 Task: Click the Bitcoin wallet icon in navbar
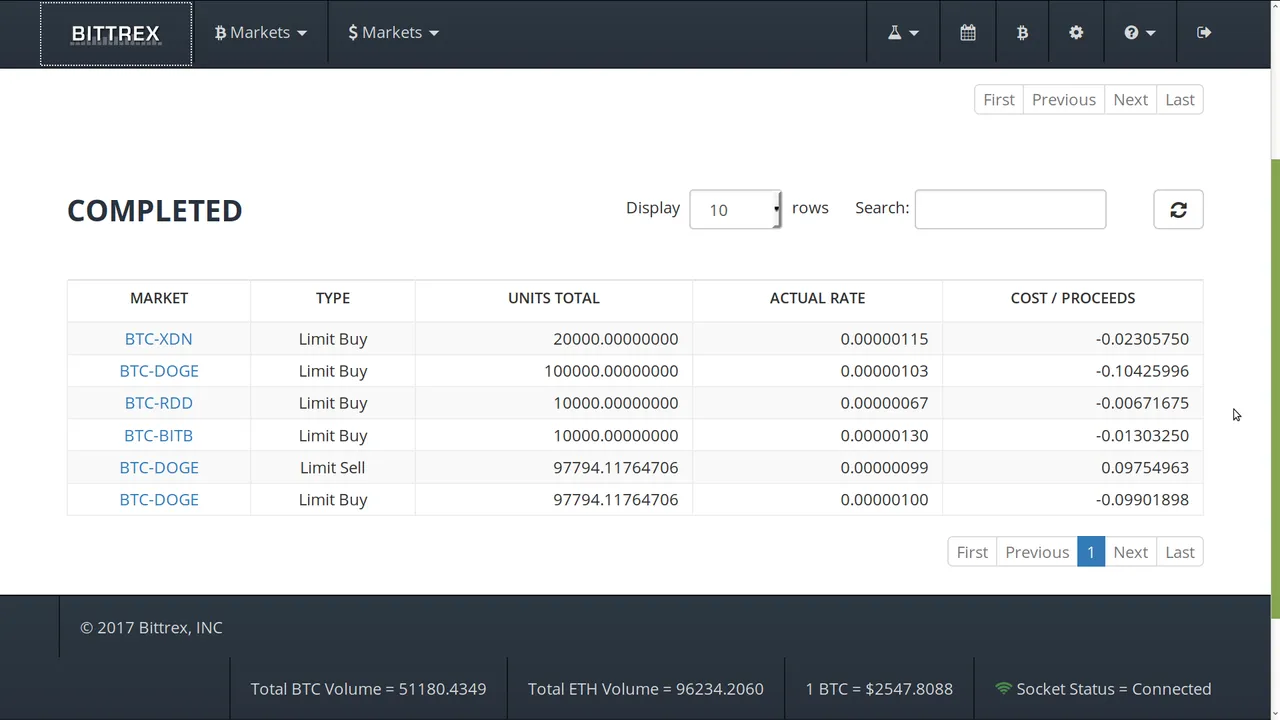point(1022,33)
